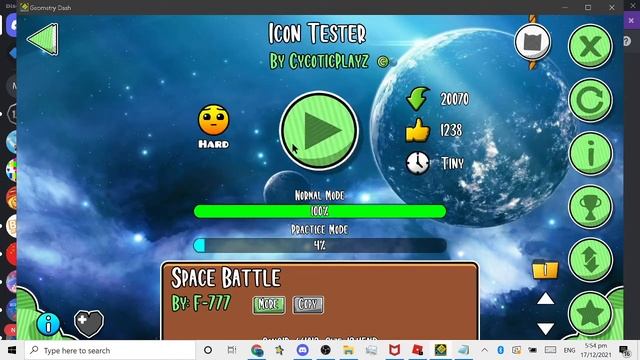Focus the taskbar search box
The height and width of the screenshot is (360, 640).
pyautogui.click(x=110, y=350)
